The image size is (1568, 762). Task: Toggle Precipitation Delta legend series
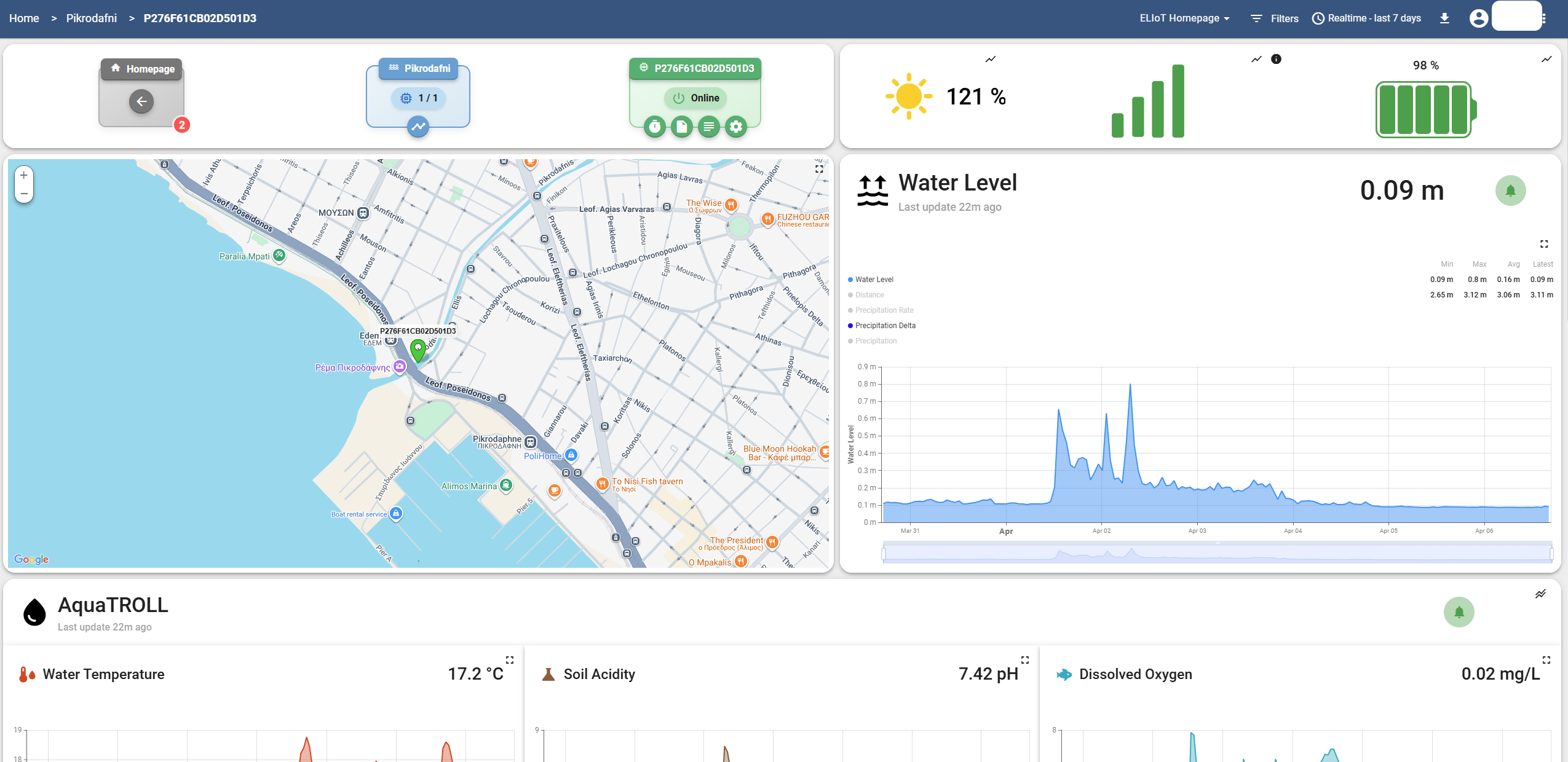(x=885, y=326)
